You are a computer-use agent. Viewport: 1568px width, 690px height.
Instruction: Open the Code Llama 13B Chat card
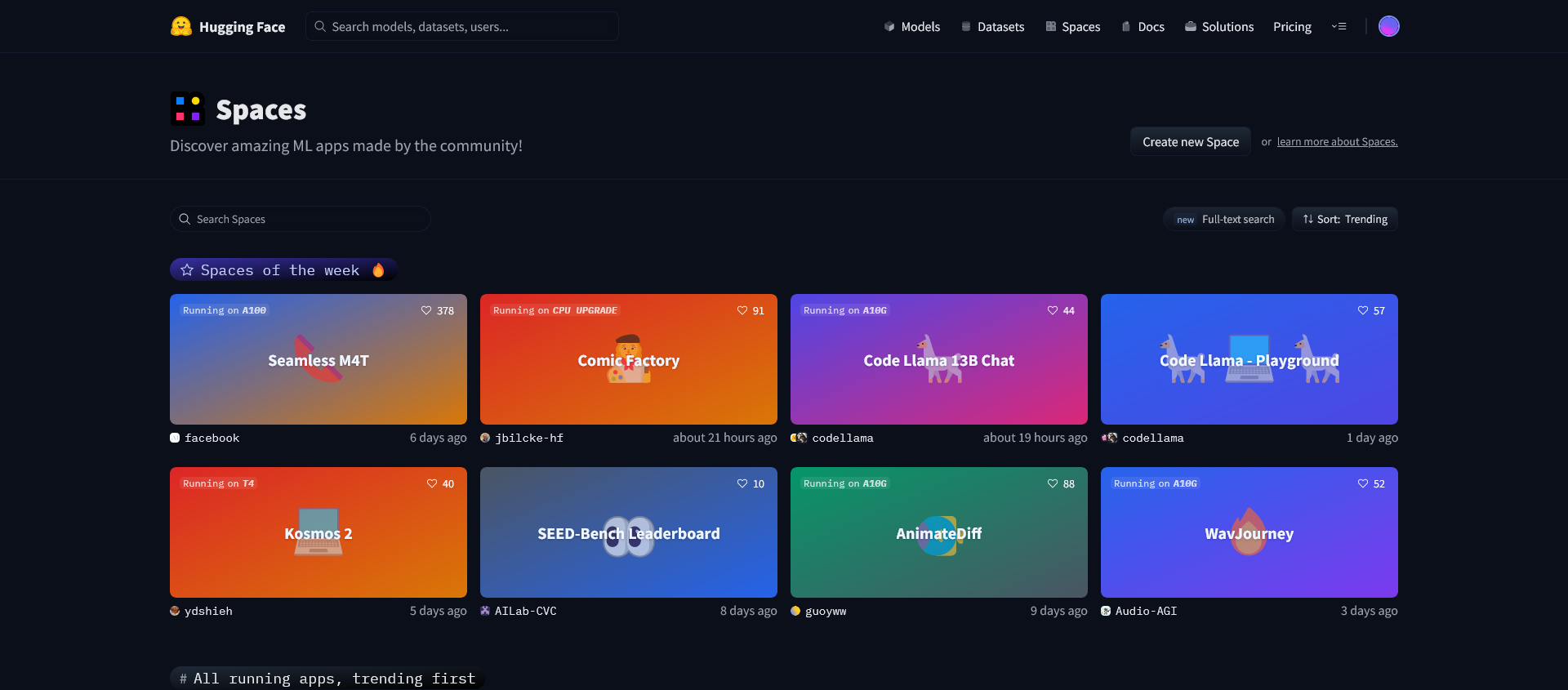939,359
